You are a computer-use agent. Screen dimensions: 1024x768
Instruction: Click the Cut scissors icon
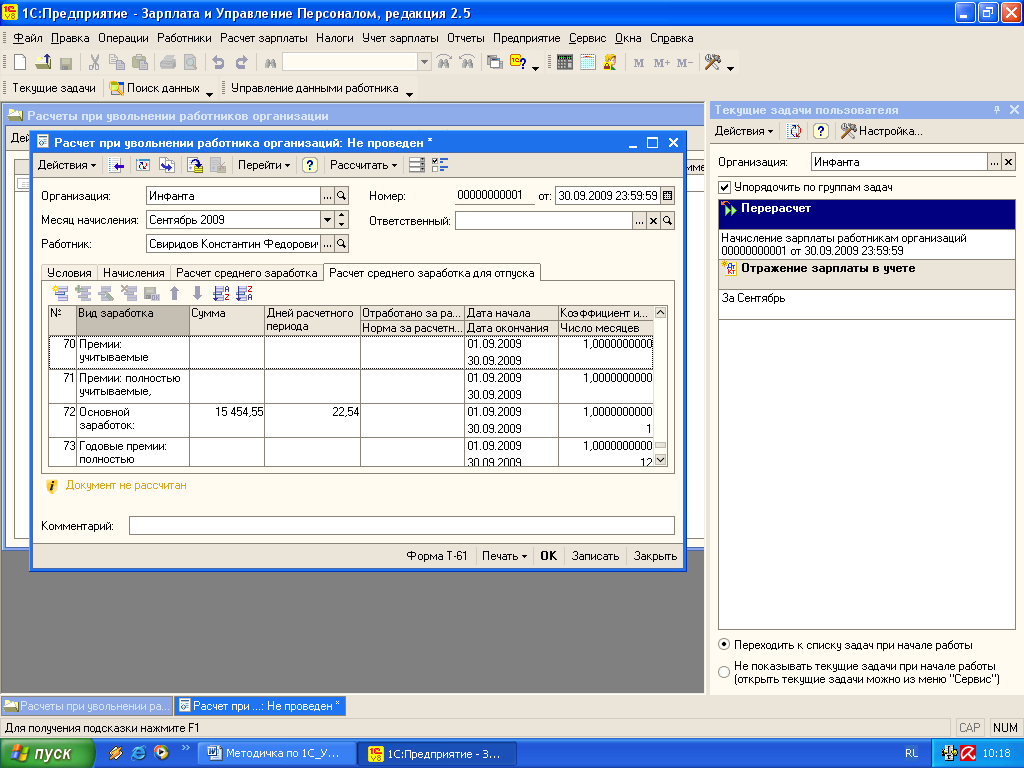tap(94, 63)
